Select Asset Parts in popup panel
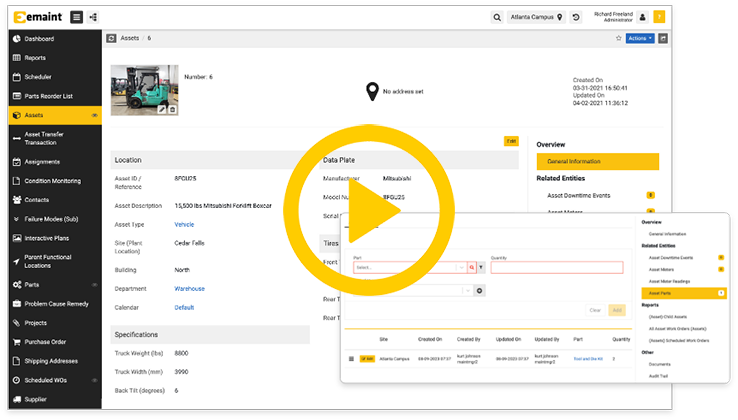This screenshot has height=420, width=738. pyautogui.click(x=684, y=293)
